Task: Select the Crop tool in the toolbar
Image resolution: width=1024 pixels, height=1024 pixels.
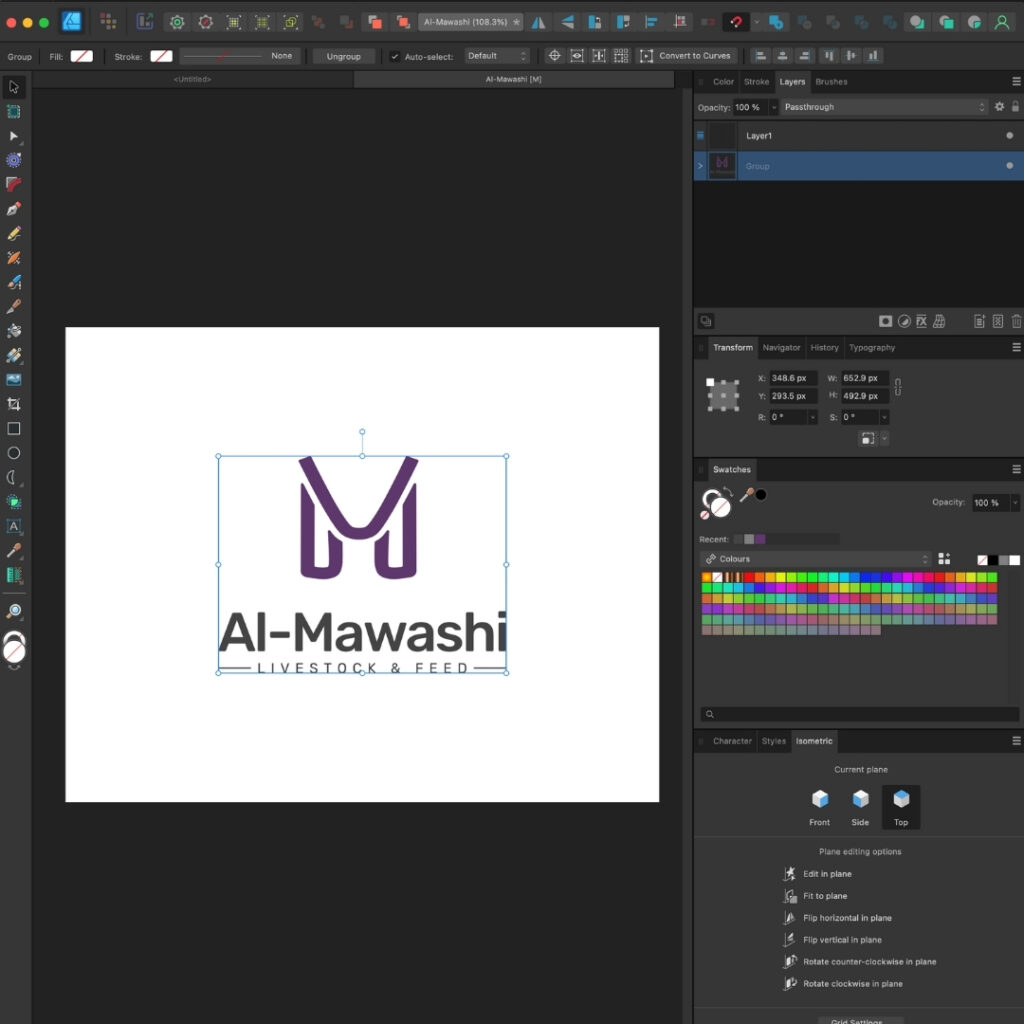Action: [14, 404]
